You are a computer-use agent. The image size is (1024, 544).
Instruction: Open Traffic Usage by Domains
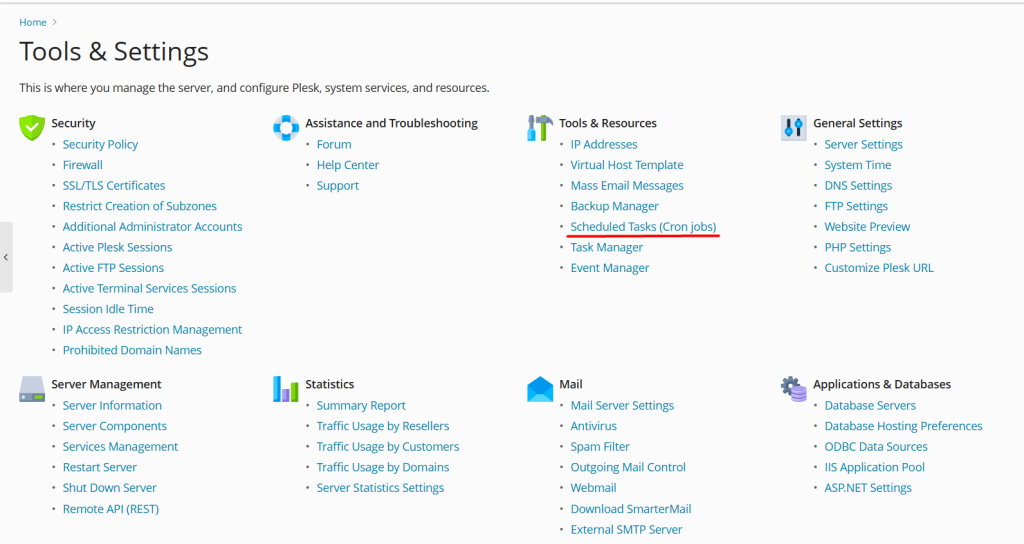click(383, 467)
